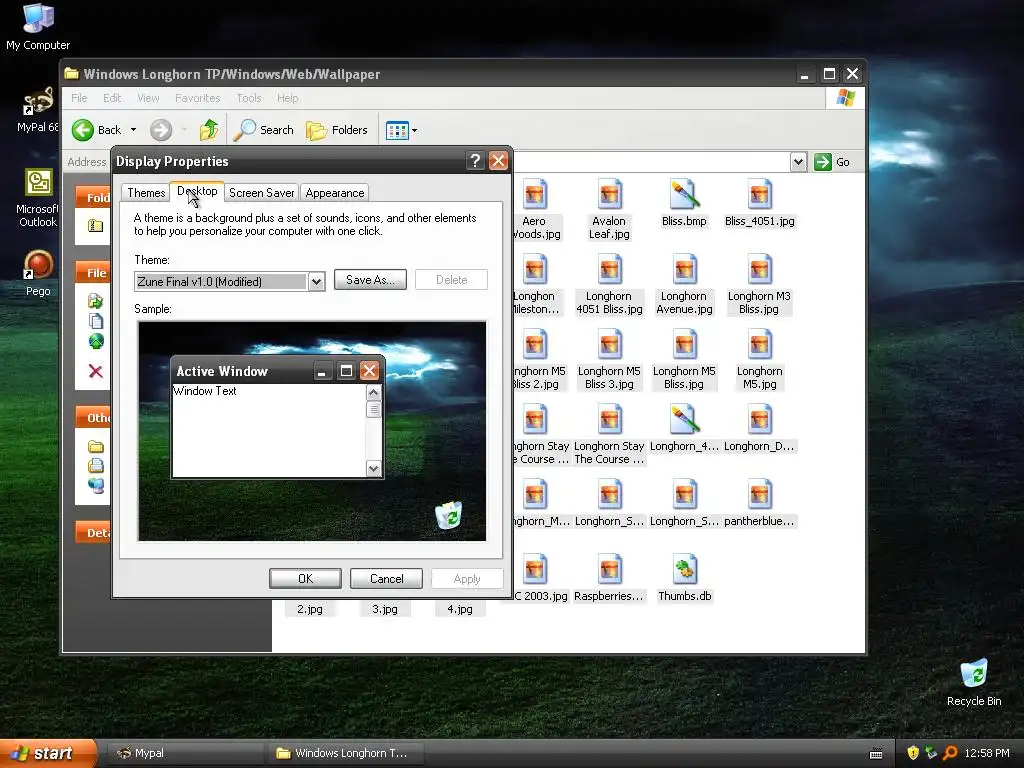Image resolution: width=1024 pixels, height=768 pixels.
Task: Click the taskbar clock showing 12:58 PM
Action: (987, 753)
